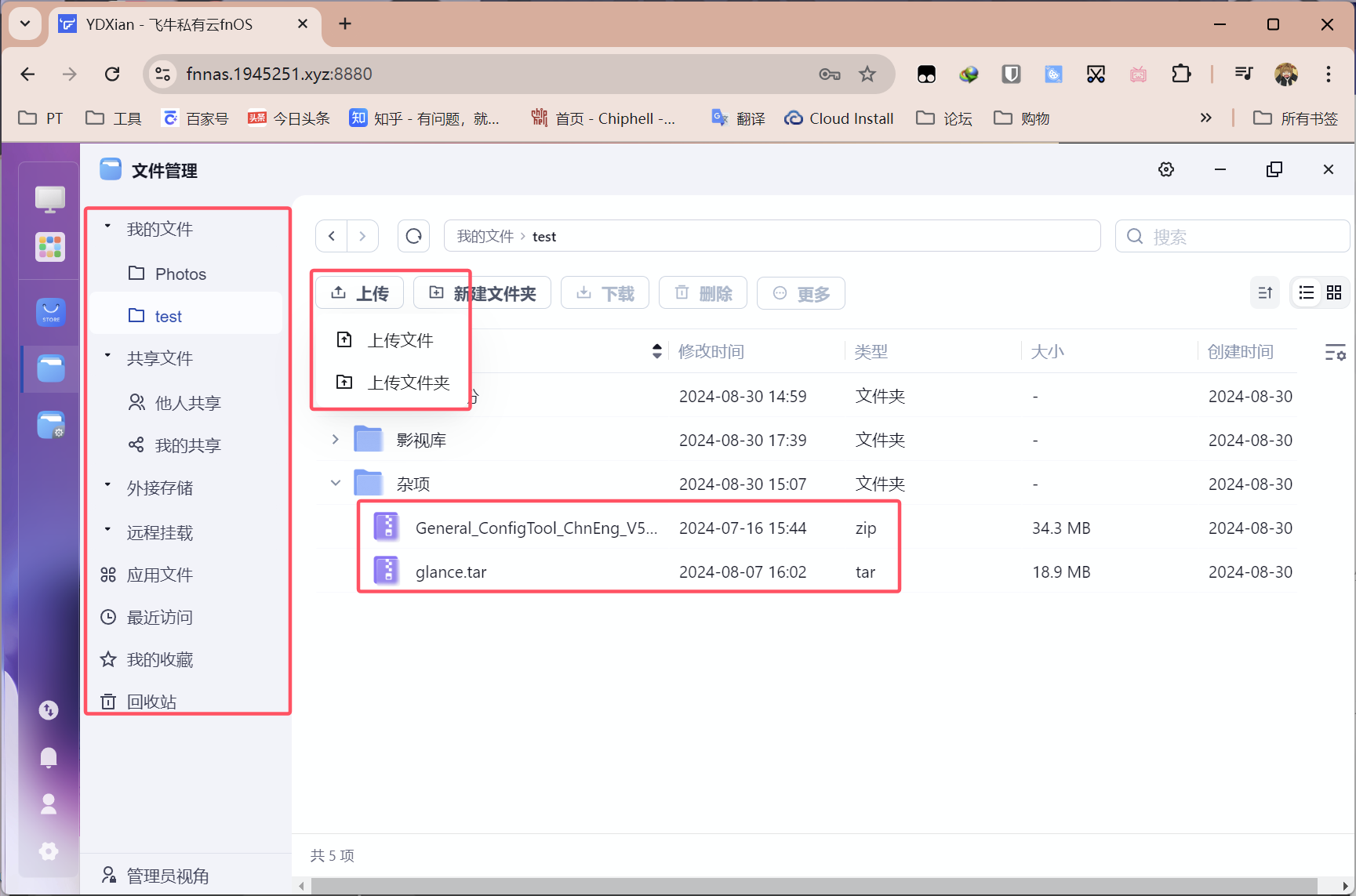Click 我的文件 in breadcrumb path
Viewport: 1356px width, 896px height.
[x=485, y=236]
